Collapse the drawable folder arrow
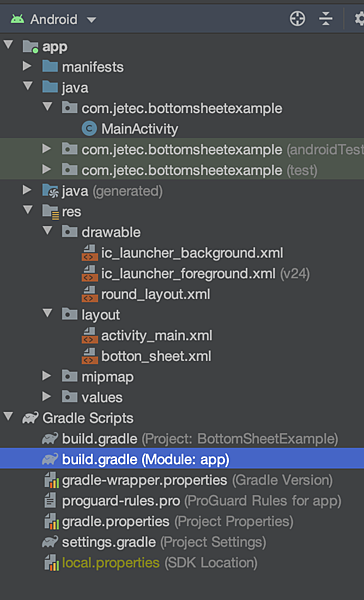This screenshot has height=600, width=364. 47,231
